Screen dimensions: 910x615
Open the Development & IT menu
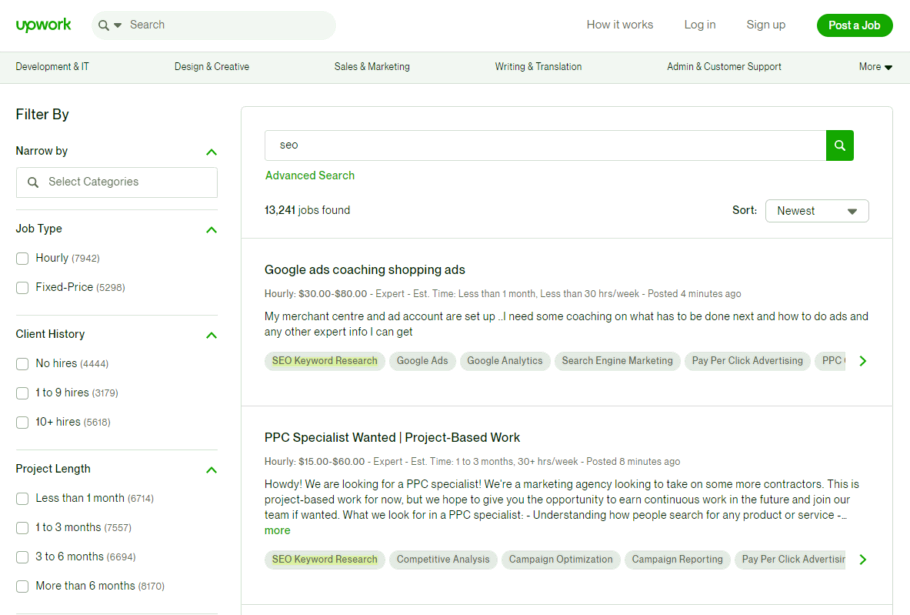pos(52,67)
